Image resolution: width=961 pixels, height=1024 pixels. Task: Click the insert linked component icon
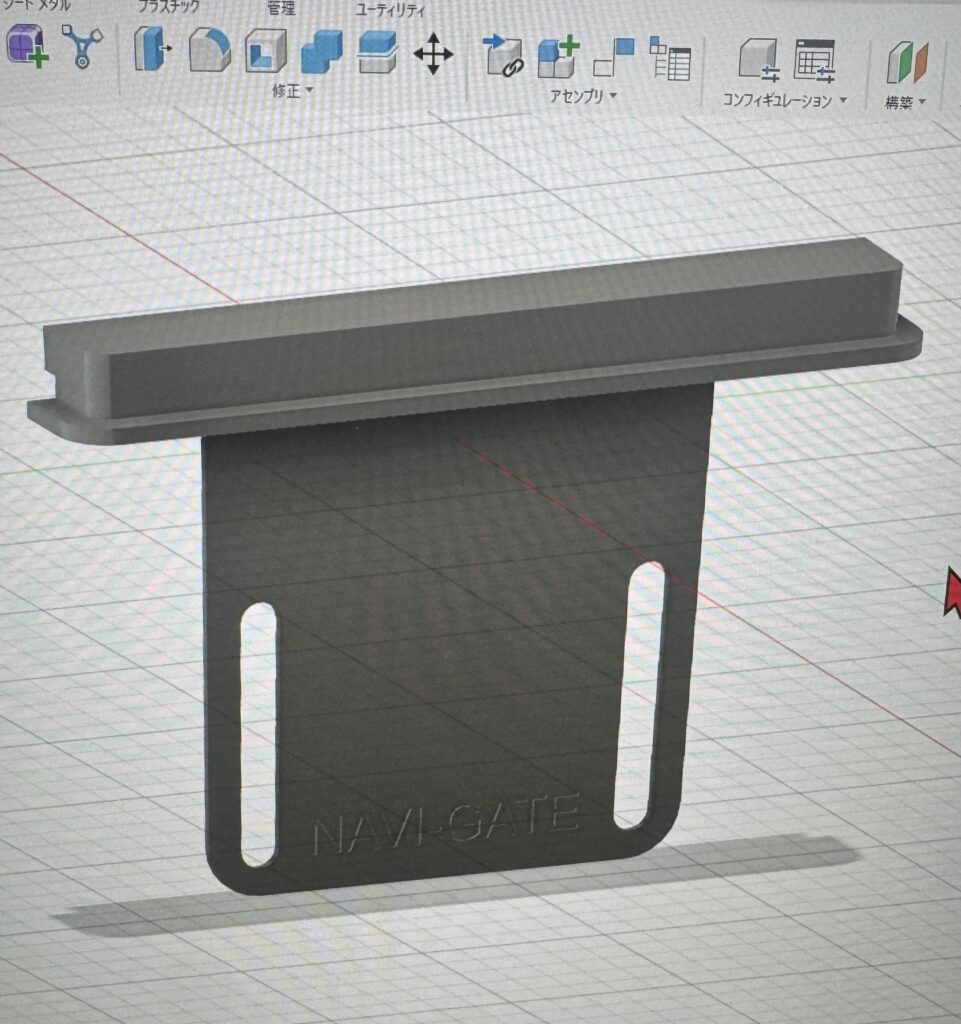pyautogui.click(x=503, y=55)
